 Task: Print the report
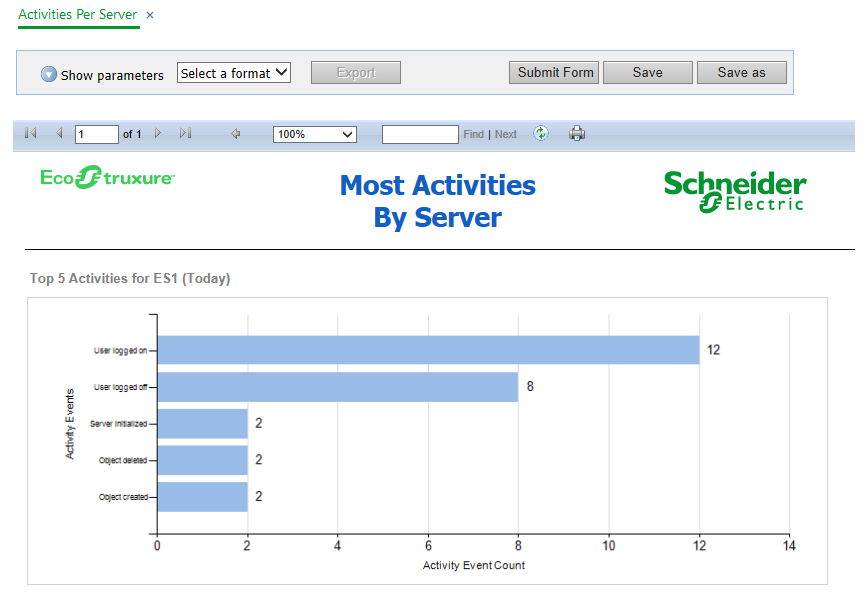[577, 133]
